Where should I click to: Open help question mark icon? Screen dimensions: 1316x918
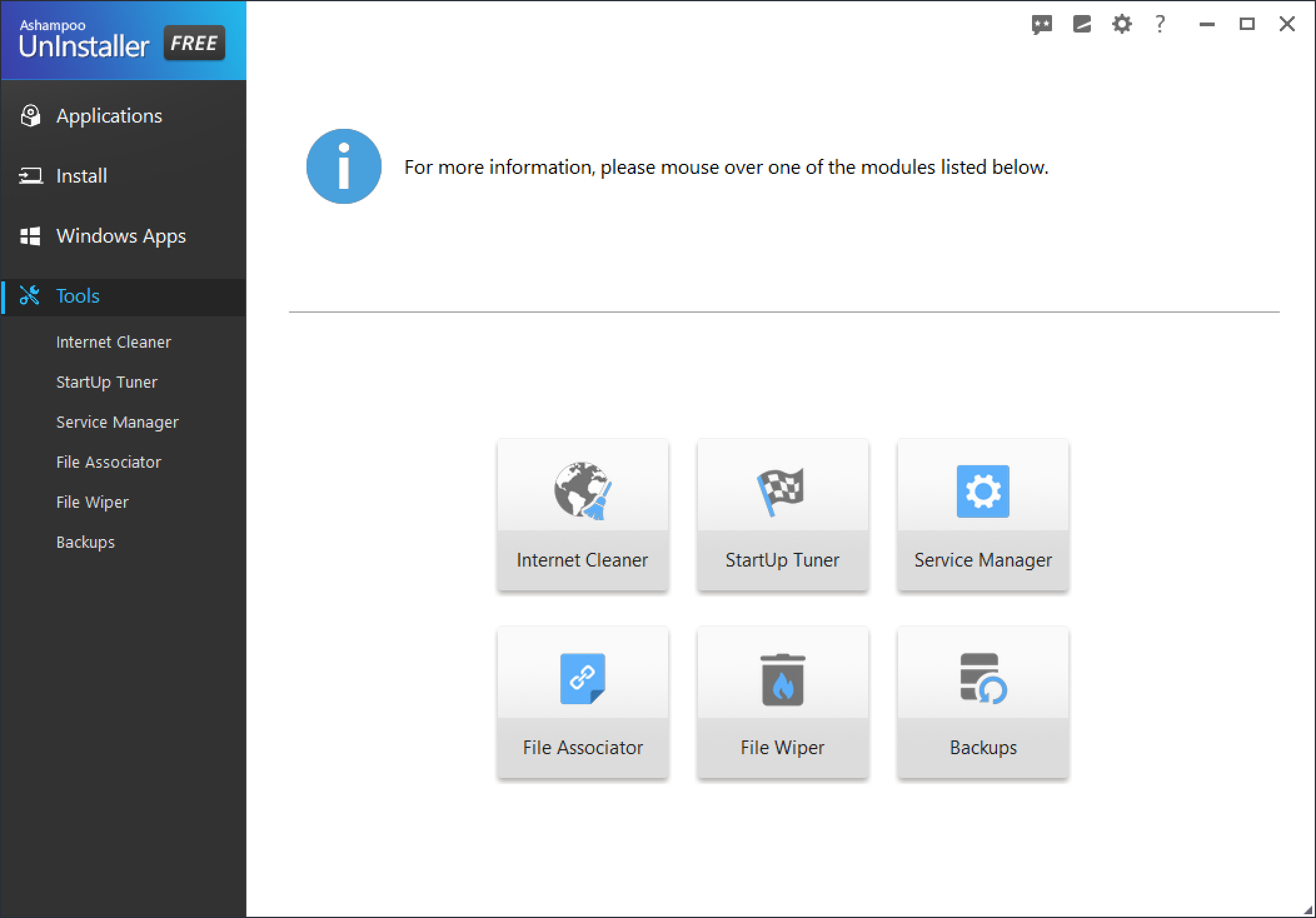[1160, 24]
